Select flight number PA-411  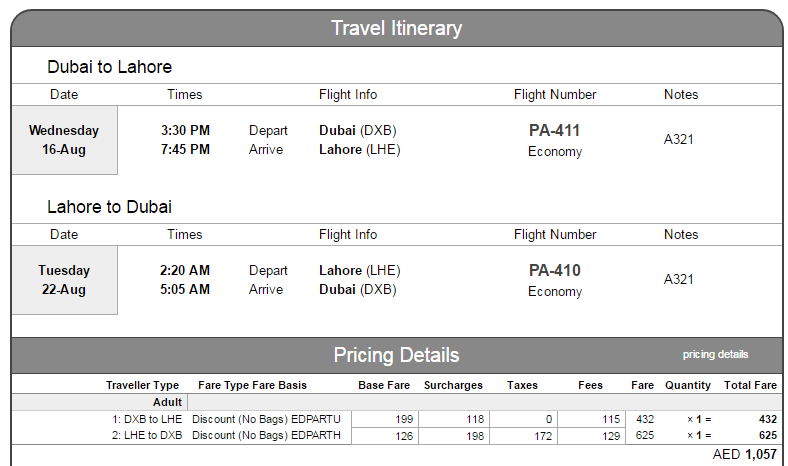pos(554,131)
